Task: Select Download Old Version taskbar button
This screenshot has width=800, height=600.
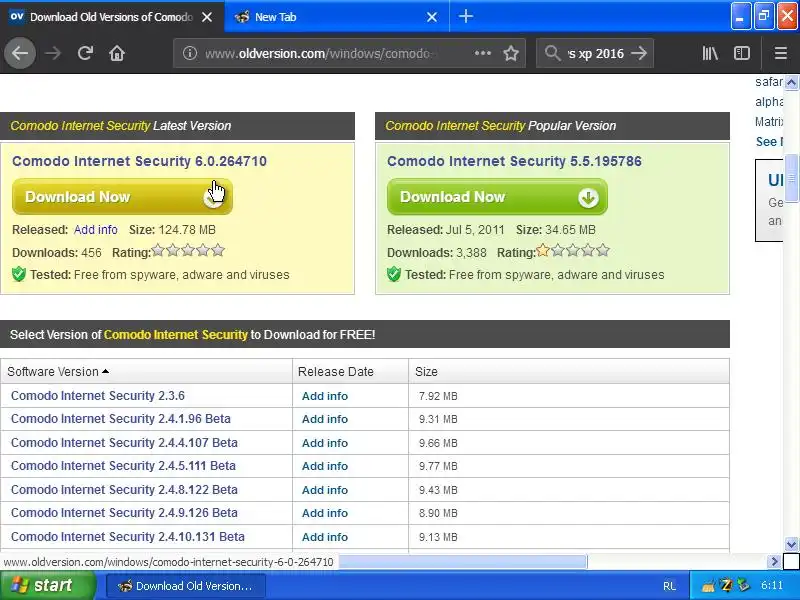Action: 186,586
